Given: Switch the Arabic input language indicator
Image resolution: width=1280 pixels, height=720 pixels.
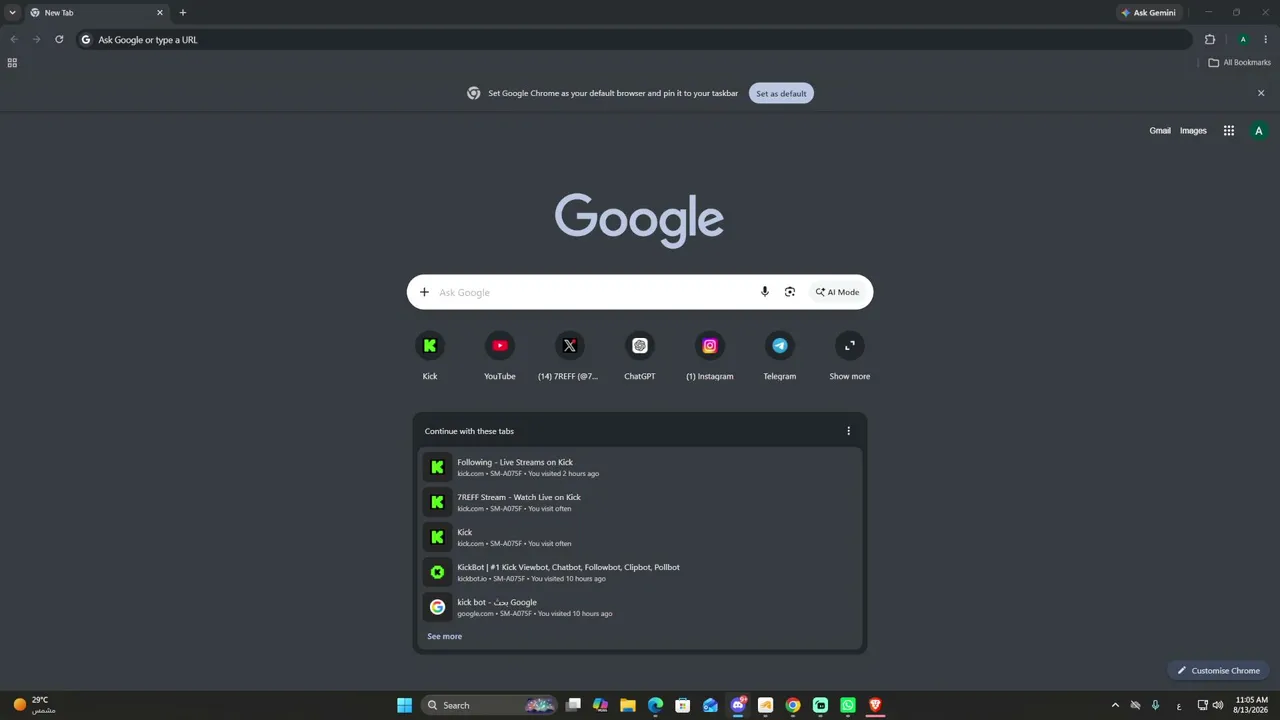Looking at the screenshot, I should point(1180,705).
